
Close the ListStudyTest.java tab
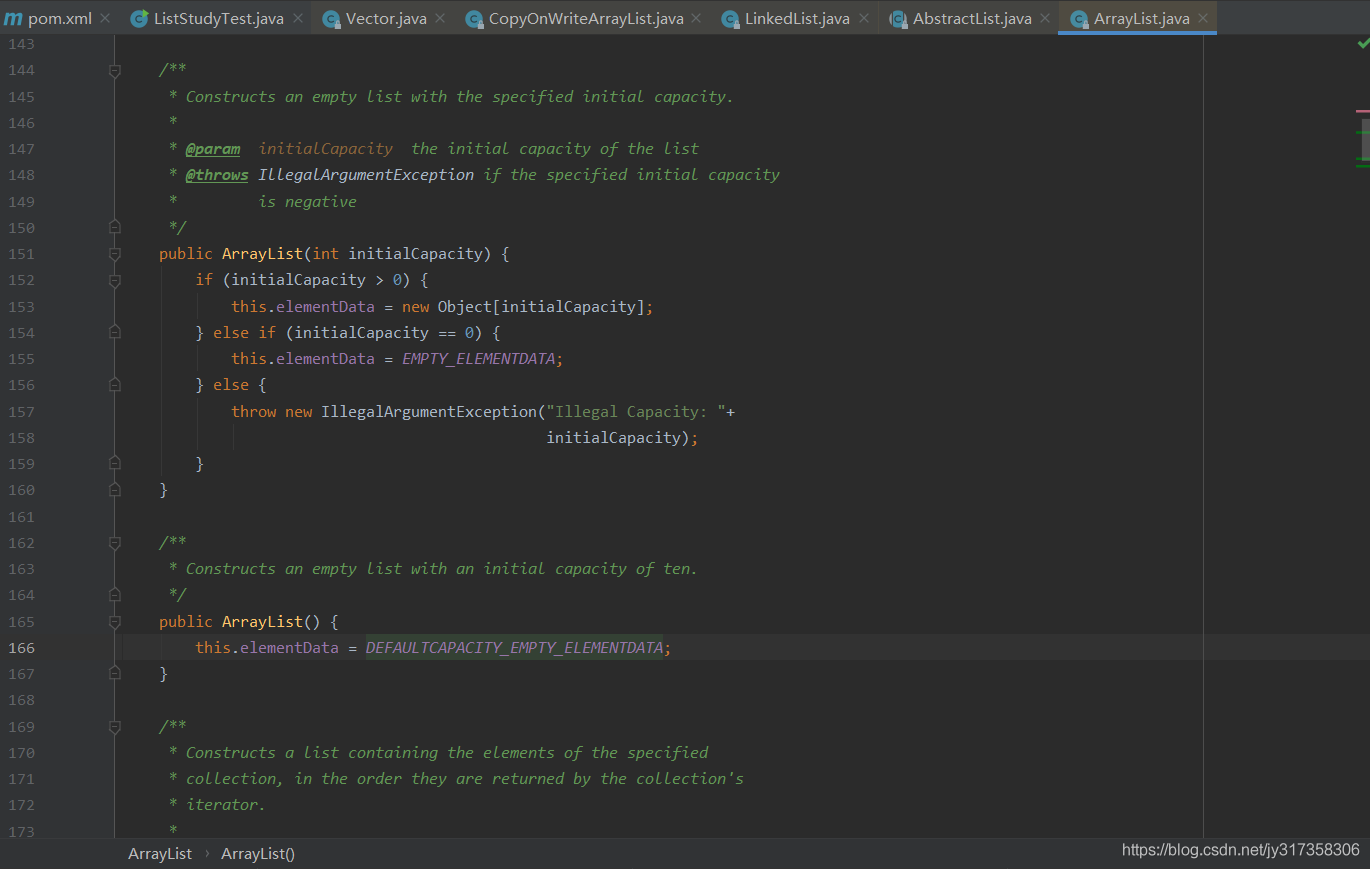[298, 18]
